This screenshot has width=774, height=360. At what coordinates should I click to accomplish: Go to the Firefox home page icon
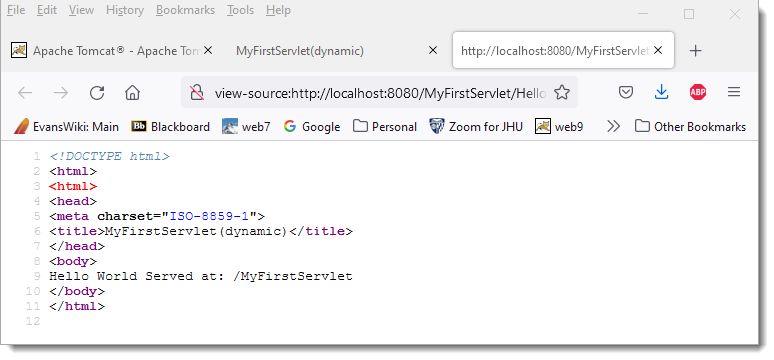pyautogui.click(x=132, y=92)
